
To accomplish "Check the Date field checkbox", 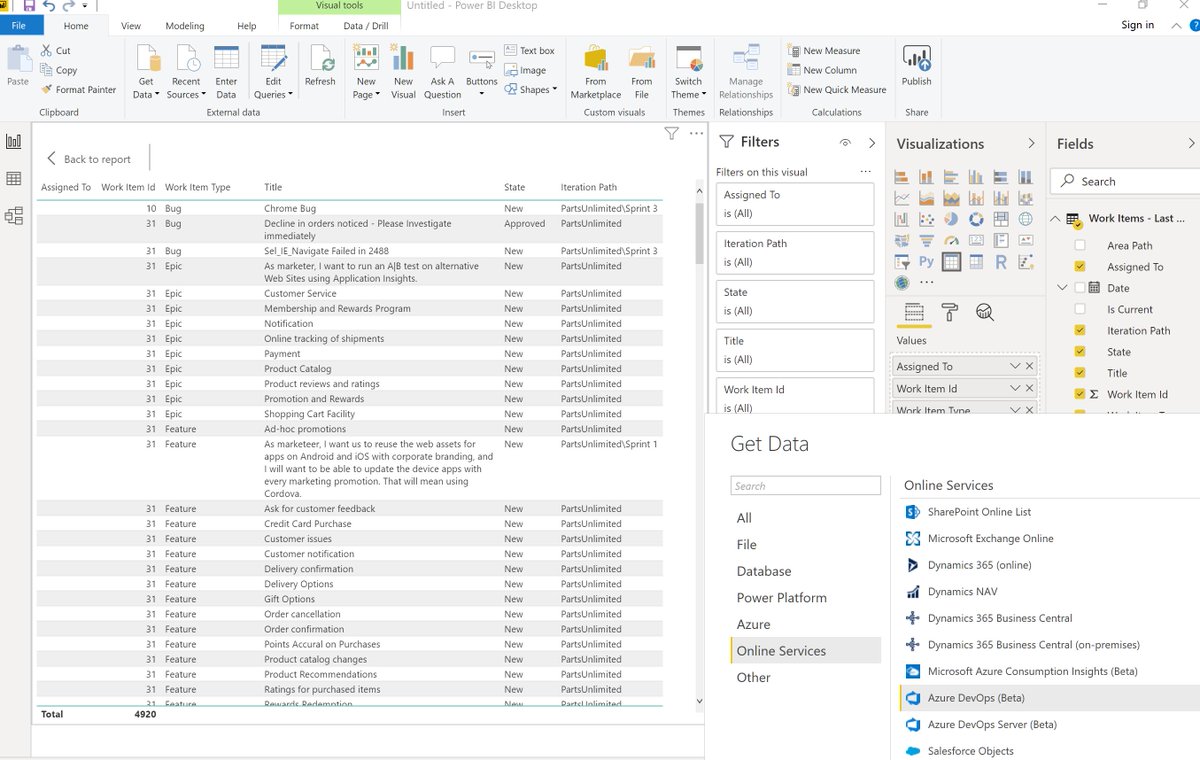I will click(1080, 288).
